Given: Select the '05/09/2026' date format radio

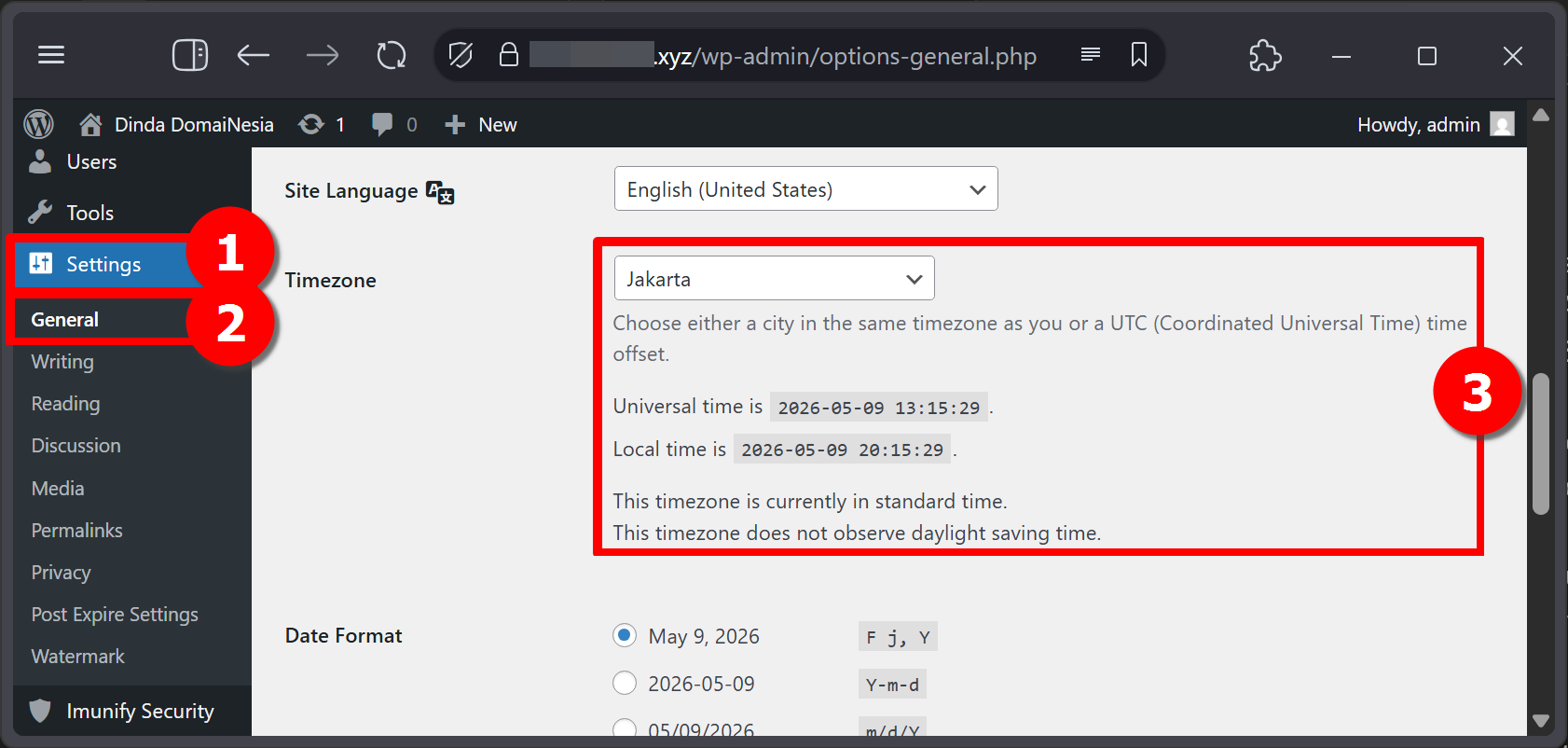Looking at the screenshot, I should pos(625,728).
